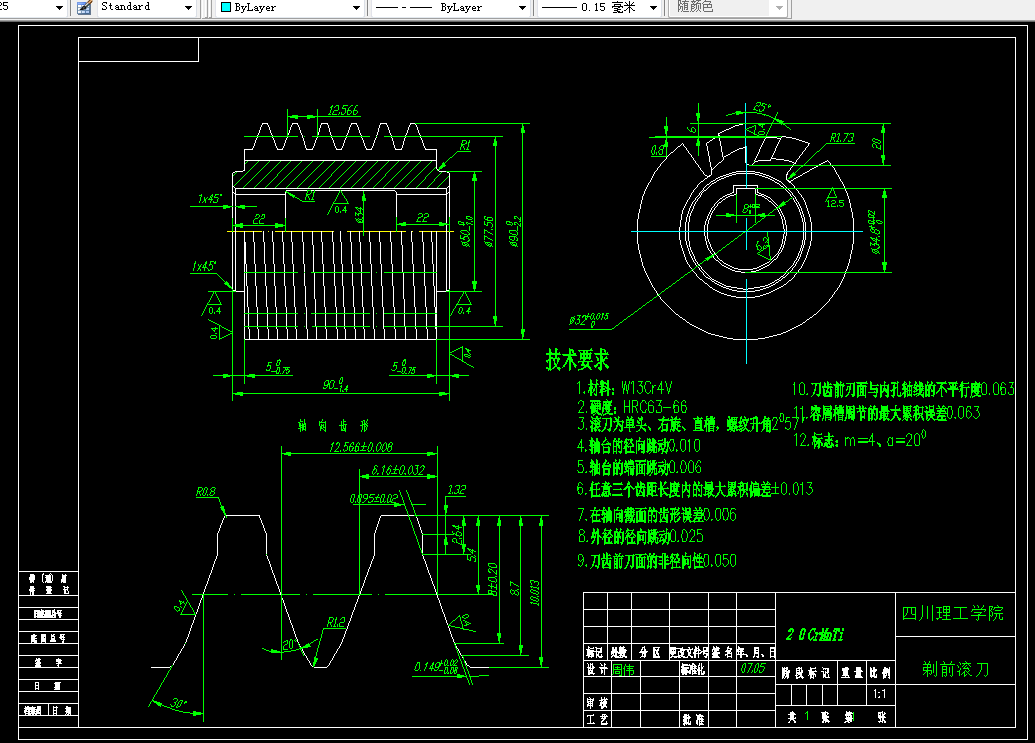The image size is (1035, 743).
Task: Open the Standard text style dropdown
Action: pos(188,7)
